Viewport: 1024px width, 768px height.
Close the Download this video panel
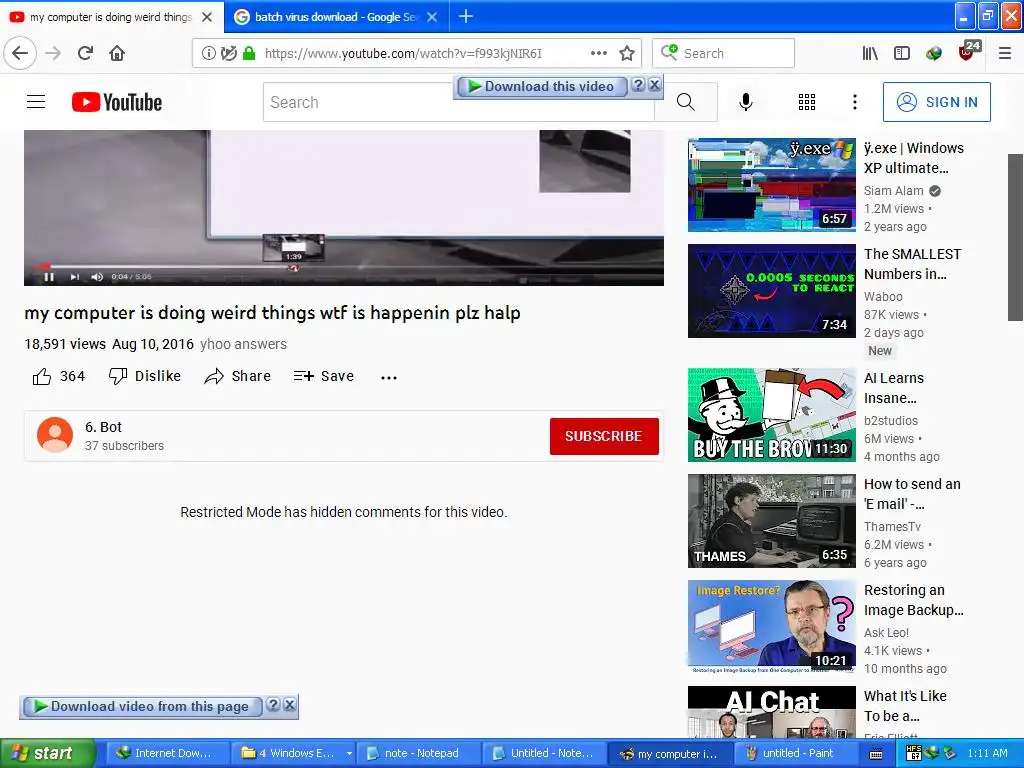pos(654,85)
